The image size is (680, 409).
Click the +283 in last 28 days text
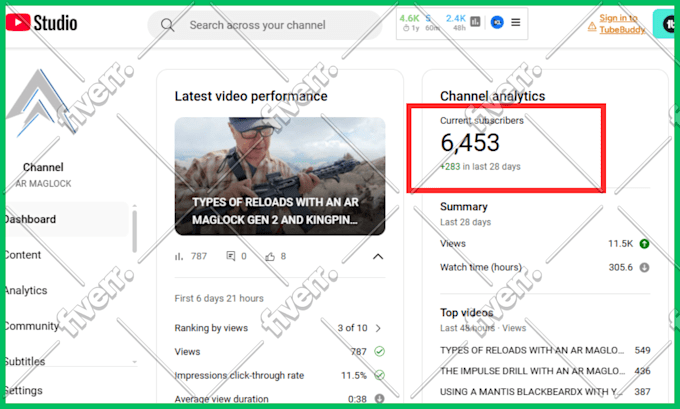481,167
